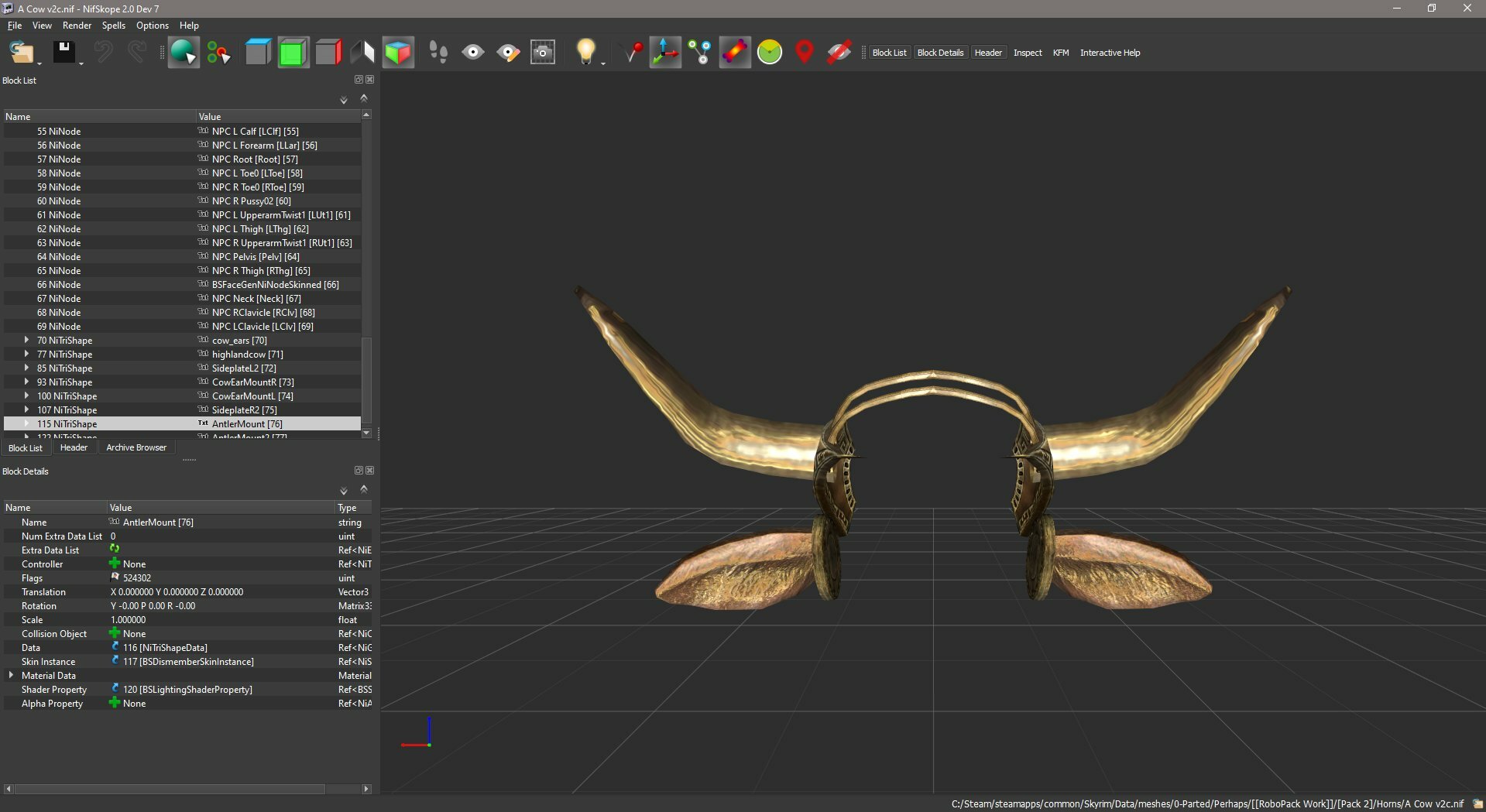This screenshot has width=1486, height=812.
Task: Click the Redo arrow icon
Action: (x=137, y=53)
